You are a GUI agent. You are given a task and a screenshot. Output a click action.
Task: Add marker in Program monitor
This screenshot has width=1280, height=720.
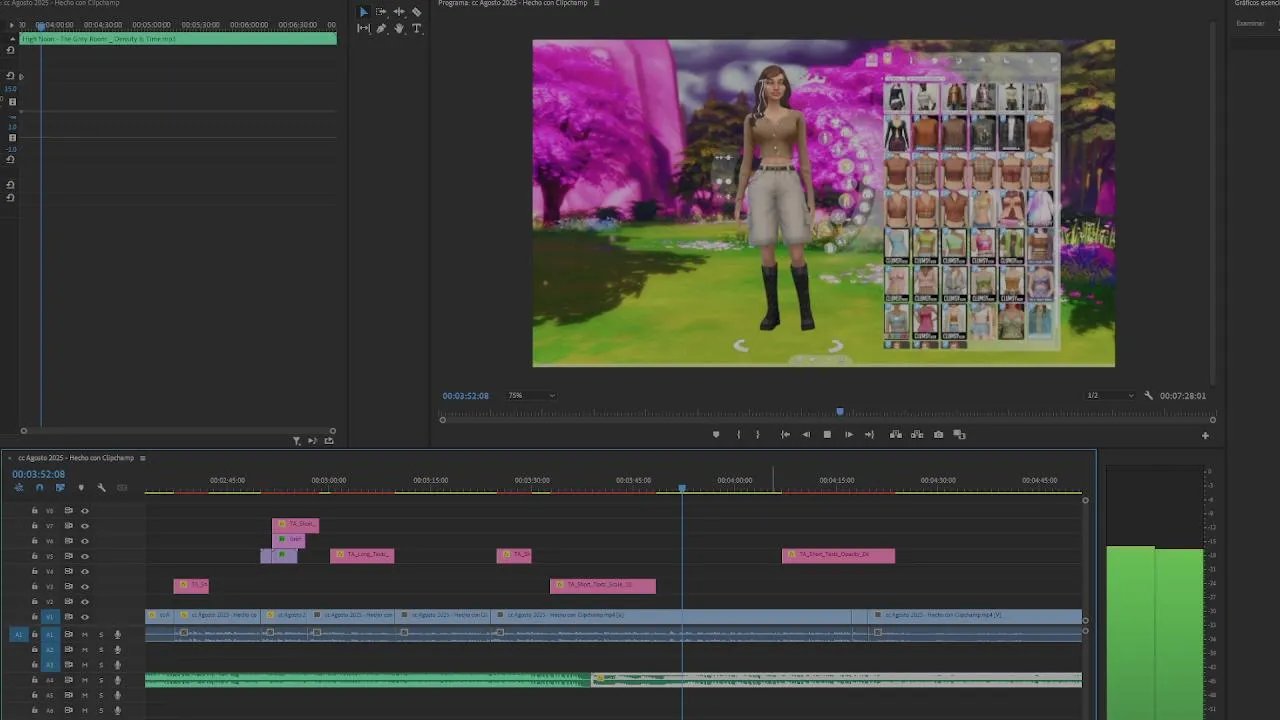[x=715, y=435]
